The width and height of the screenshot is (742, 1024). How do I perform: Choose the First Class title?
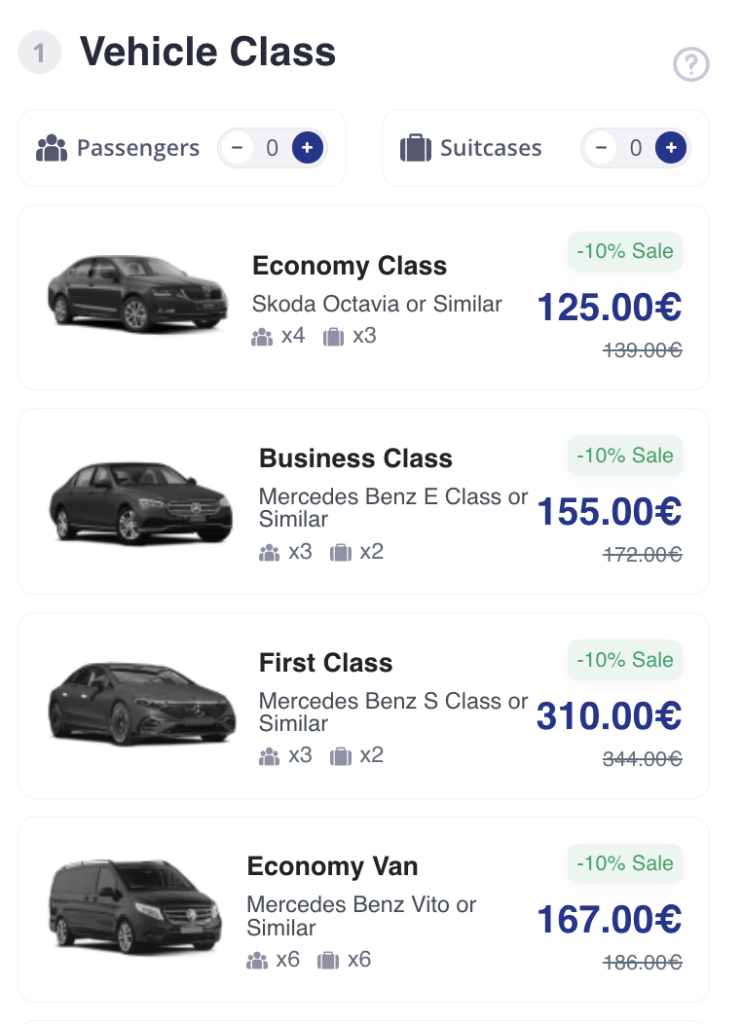click(x=325, y=663)
